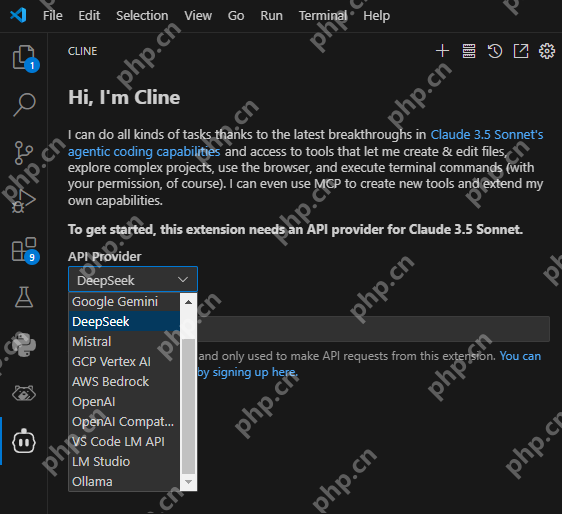Open the Python sidebar icon

pyautogui.click(x=24, y=345)
